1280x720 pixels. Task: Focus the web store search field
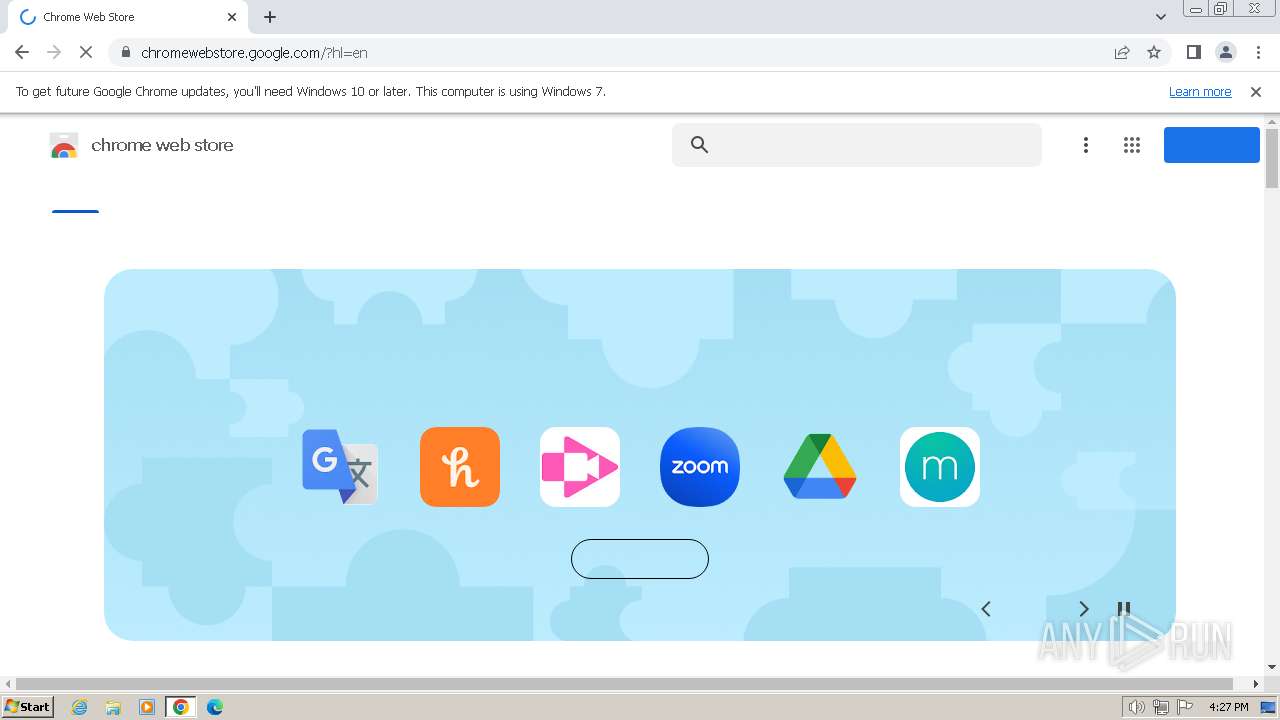(857, 145)
